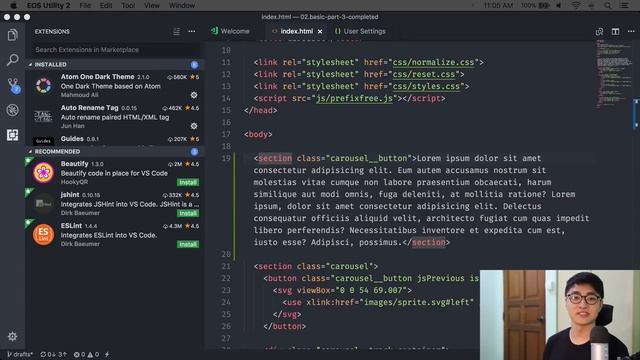
Task: Click the Auto Rename Tag extension icon
Action: [x=43, y=117]
